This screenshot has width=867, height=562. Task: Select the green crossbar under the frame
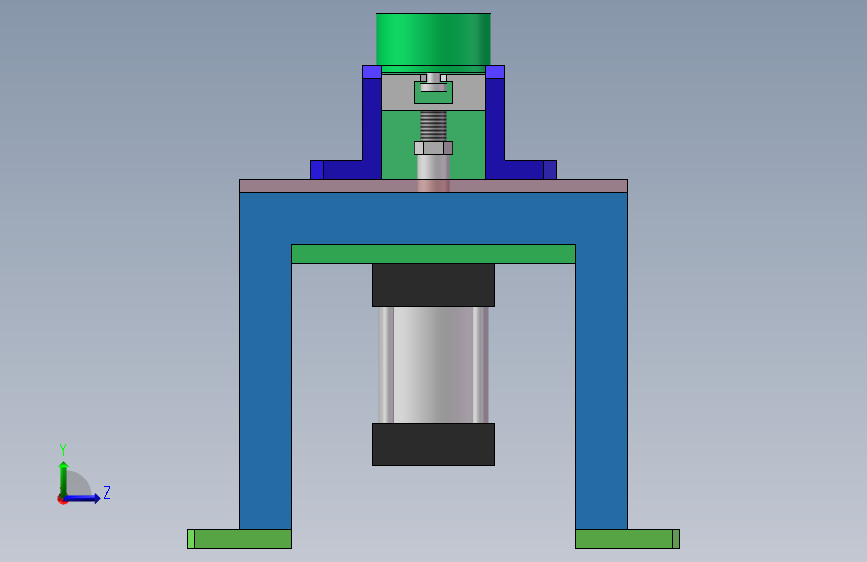pos(433,254)
